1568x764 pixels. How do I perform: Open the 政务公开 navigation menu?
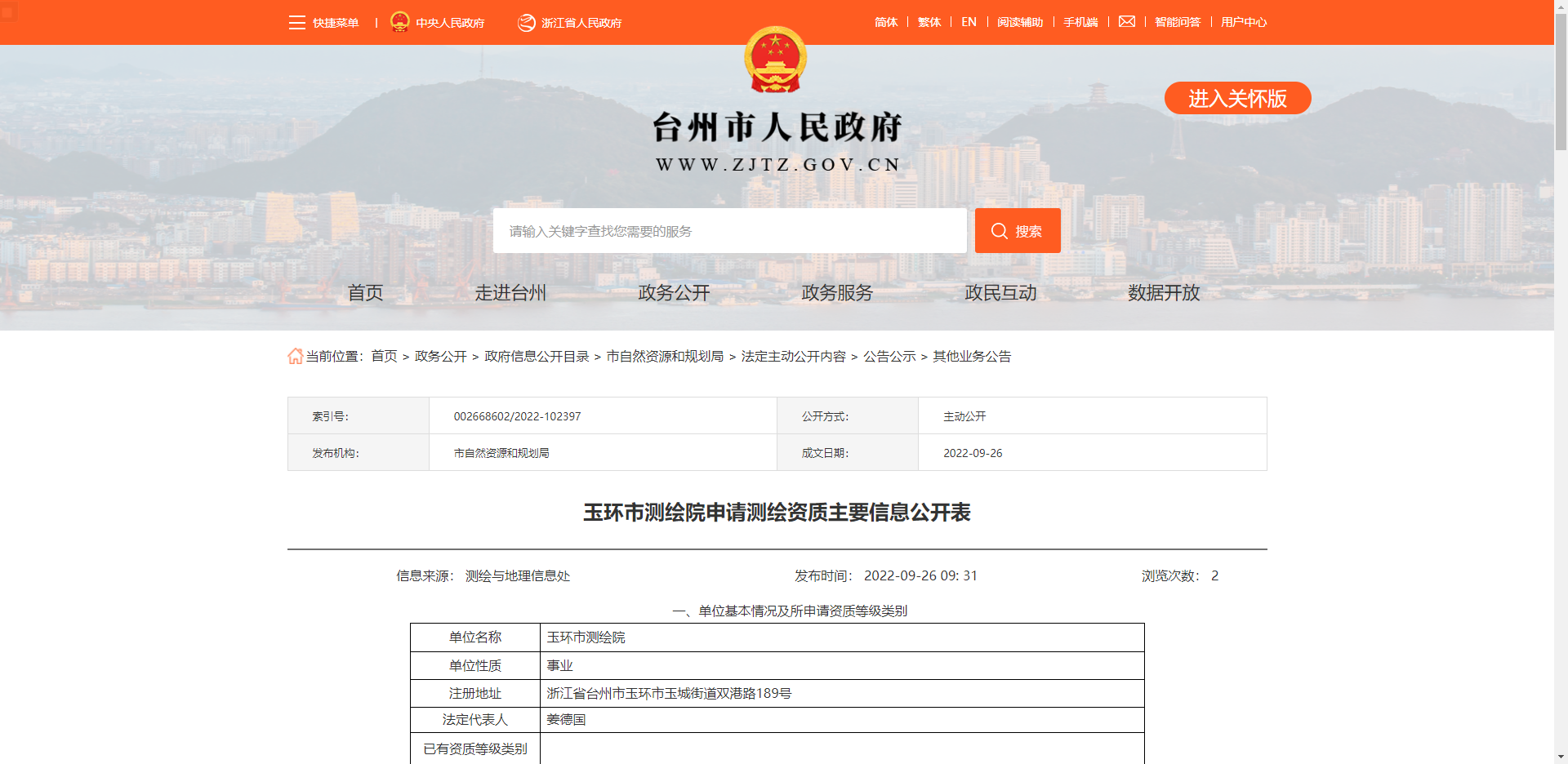[x=674, y=293]
